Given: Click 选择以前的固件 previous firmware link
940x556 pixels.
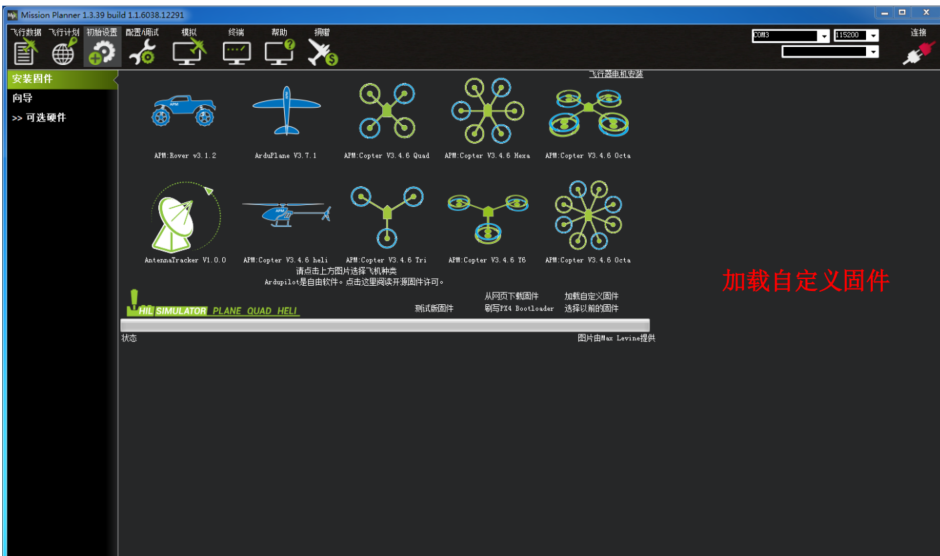Looking at the screenshot, I should [x=591, y=308].
